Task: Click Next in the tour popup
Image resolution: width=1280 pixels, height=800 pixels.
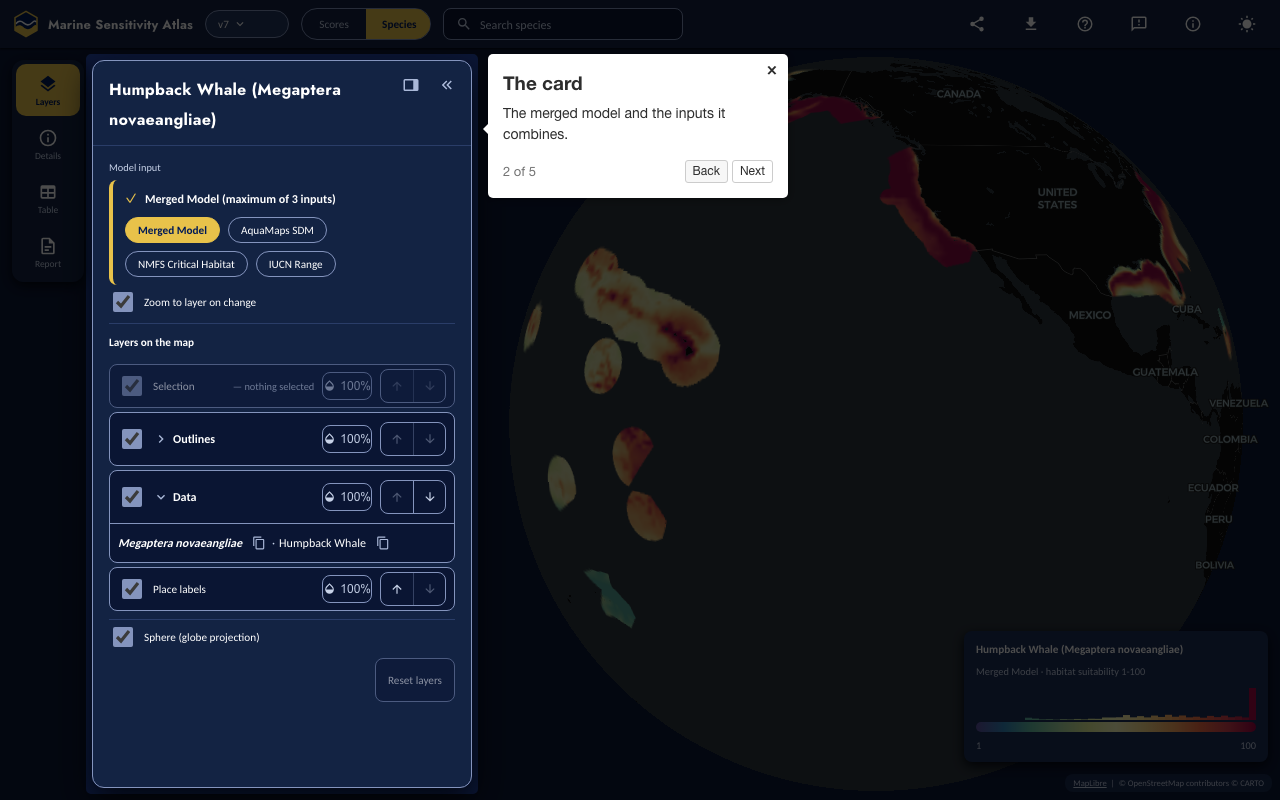Action: tap(752, 171)
